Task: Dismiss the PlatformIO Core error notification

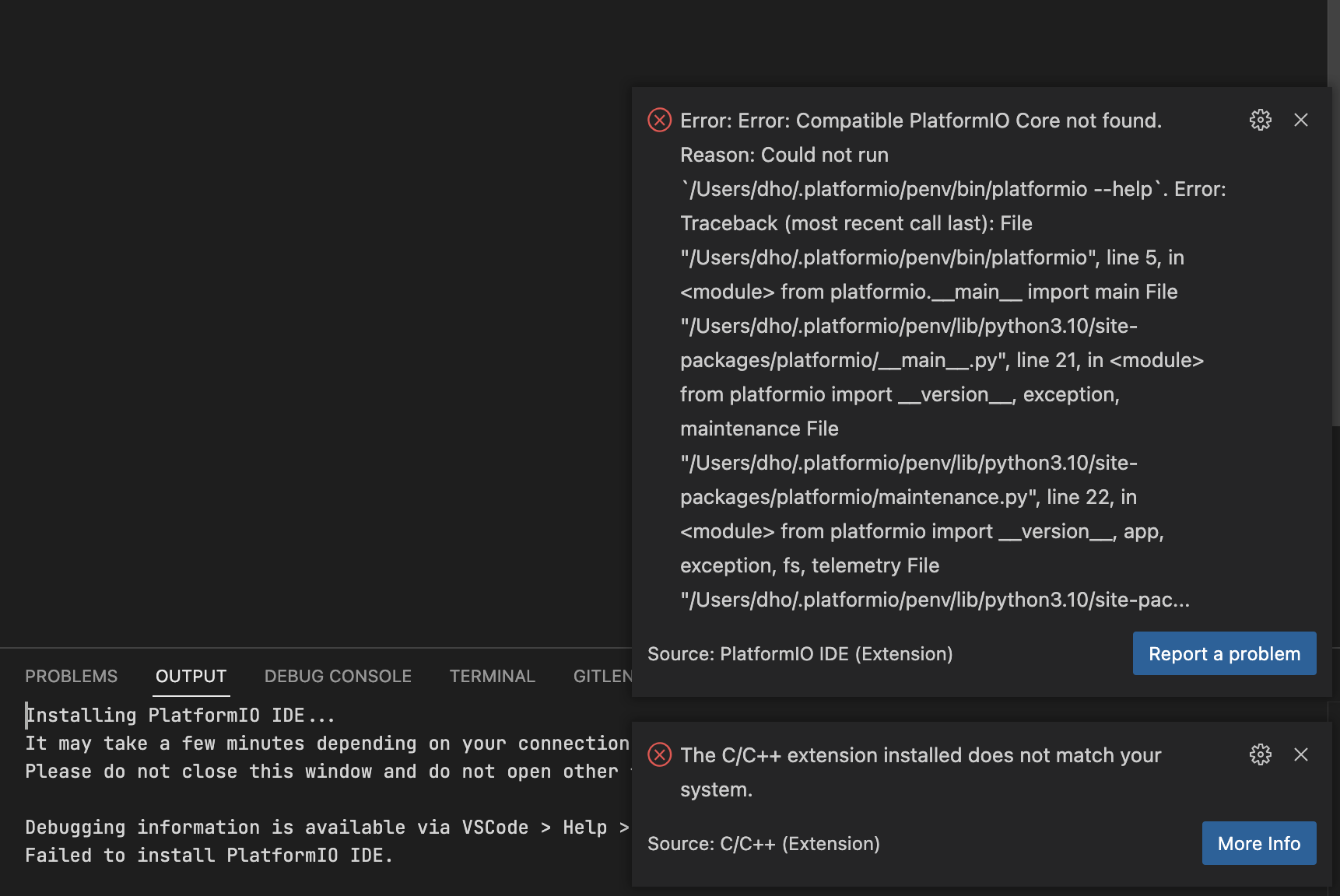Action: click(1302, 120)
